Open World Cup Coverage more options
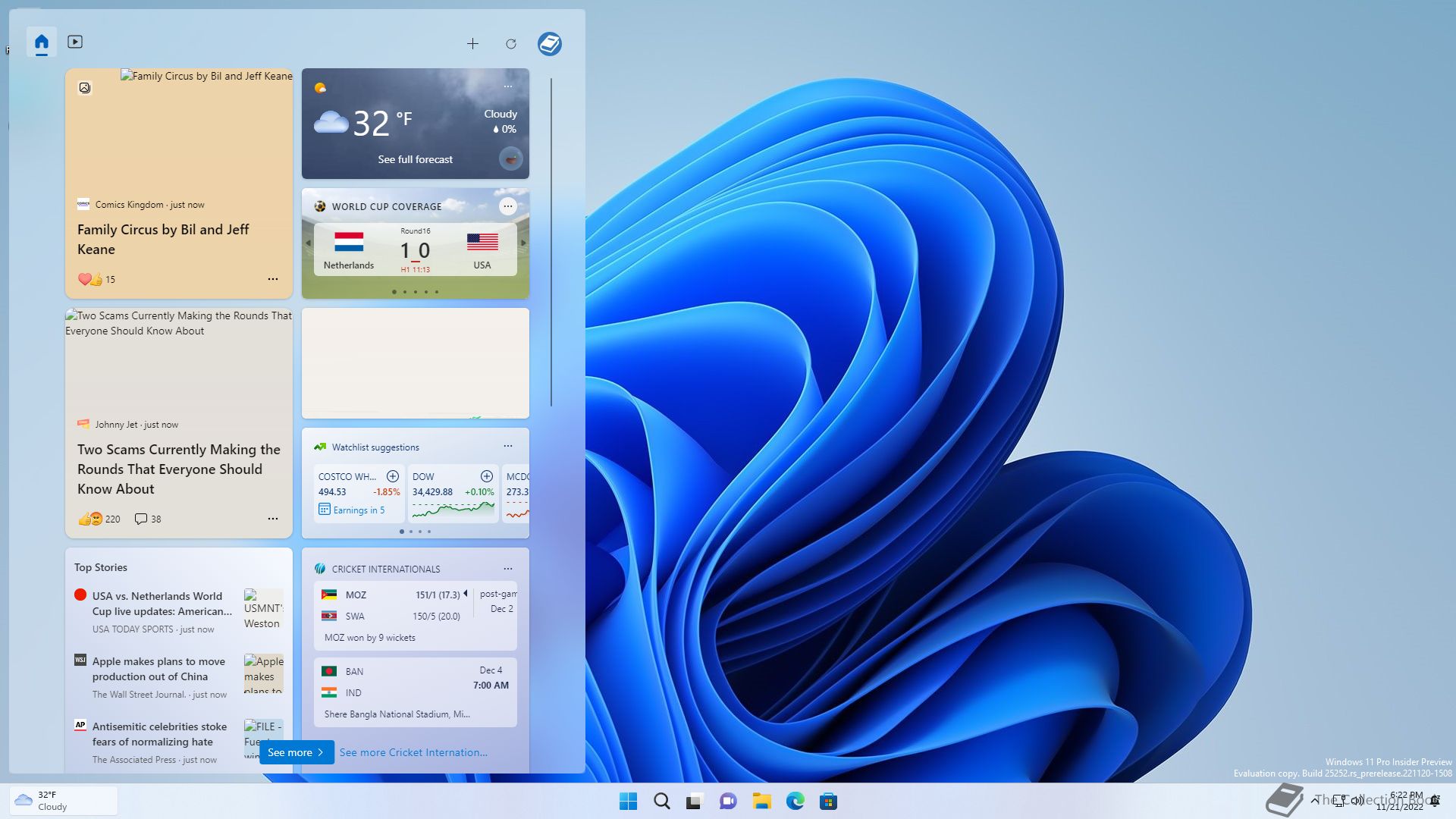Screen dimensions: 1456x819 pos(508,206)
